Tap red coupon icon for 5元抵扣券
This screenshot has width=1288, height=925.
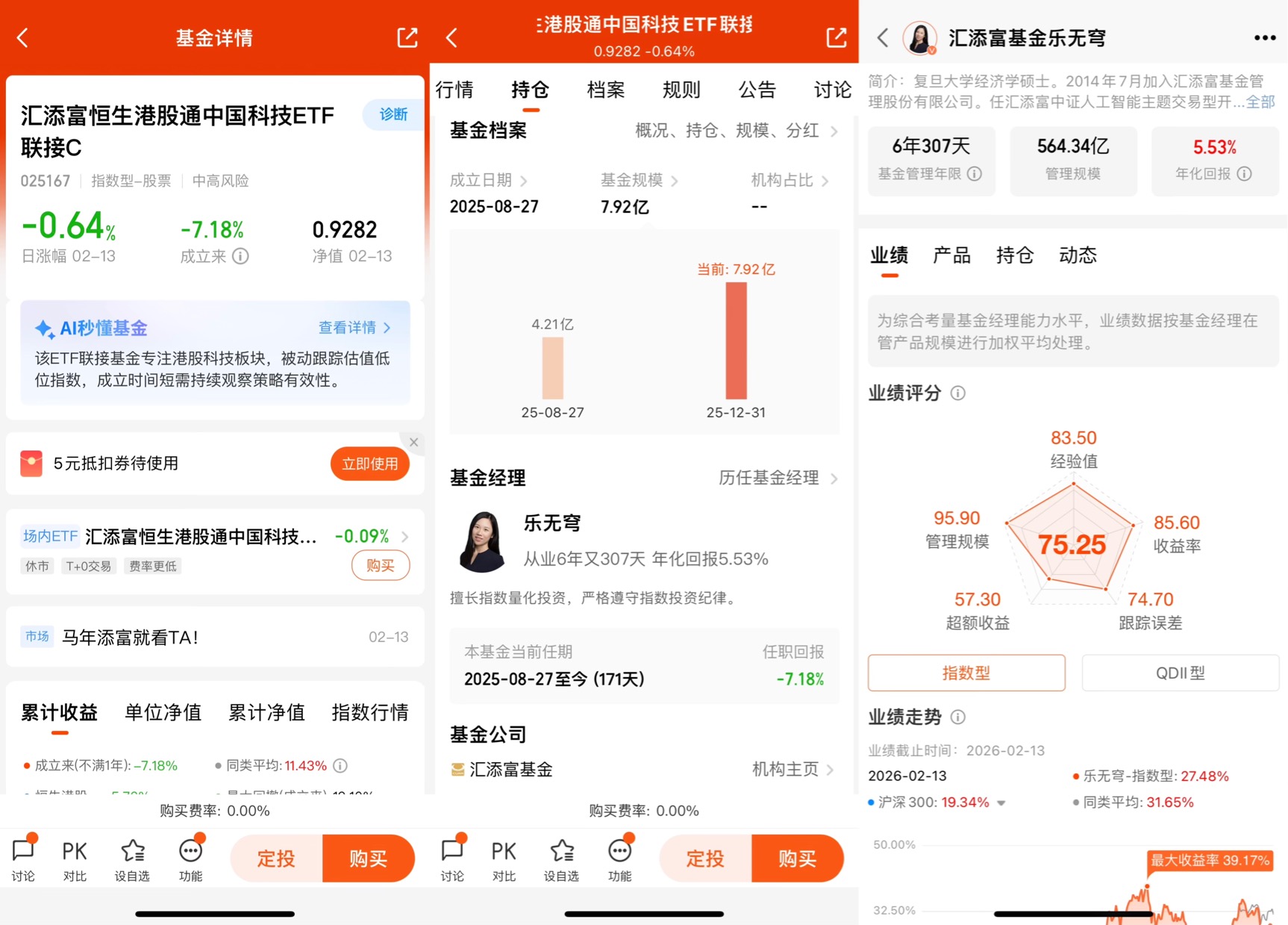(31, 463)
